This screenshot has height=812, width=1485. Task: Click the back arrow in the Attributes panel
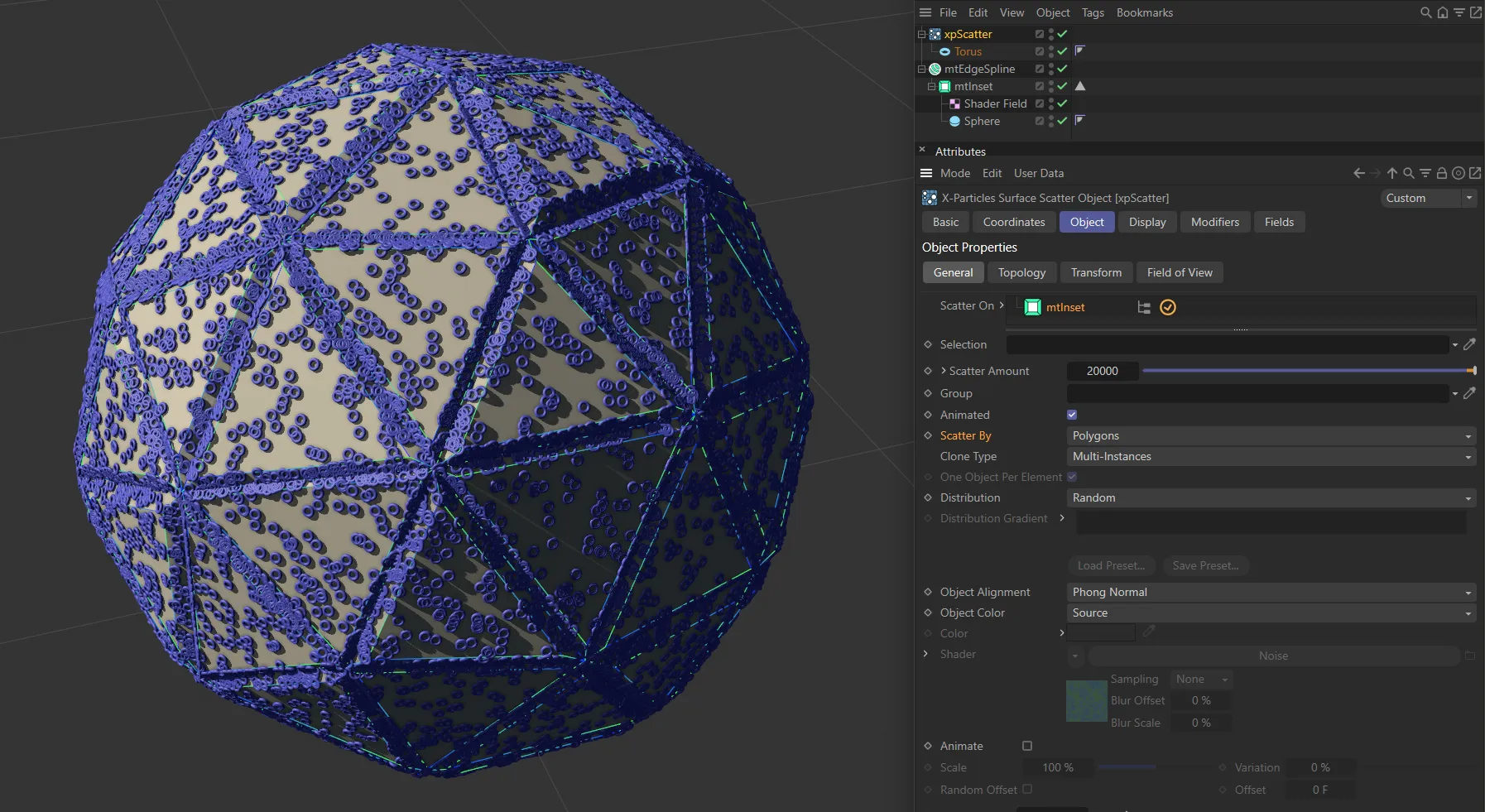tap(1358, 173)
